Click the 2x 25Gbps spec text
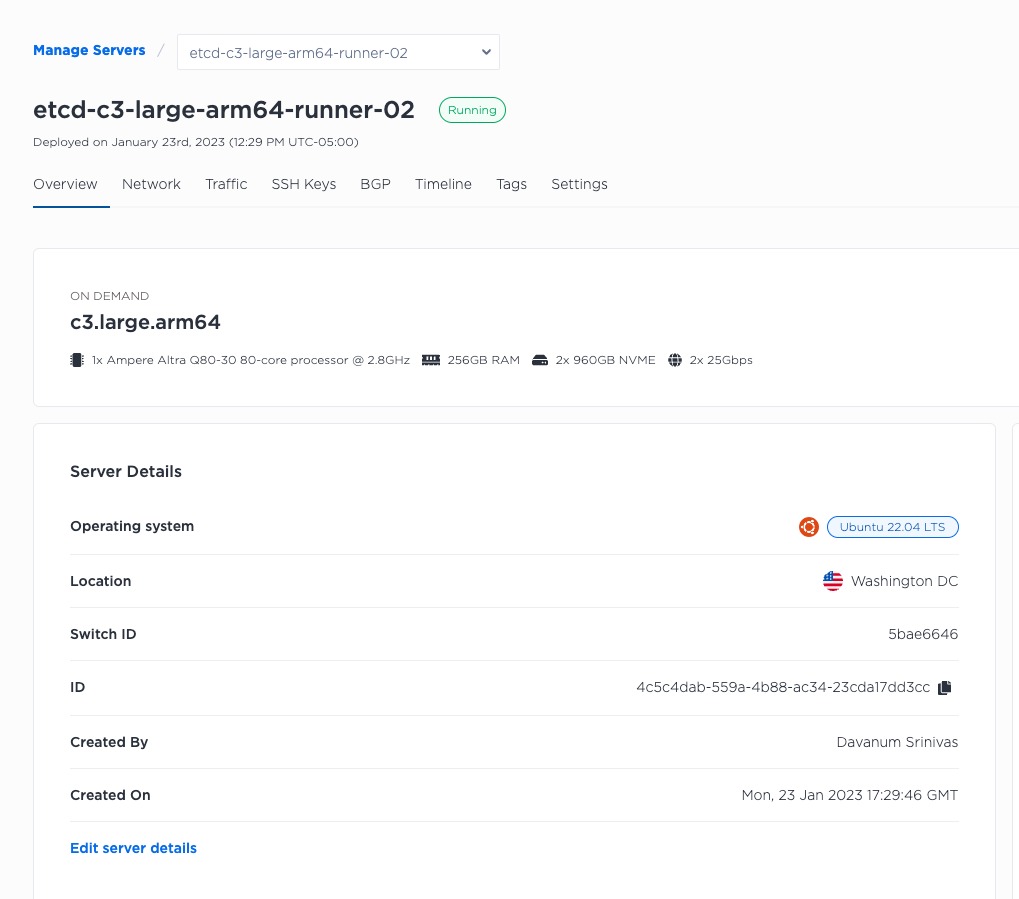 (x=721, y=359)
